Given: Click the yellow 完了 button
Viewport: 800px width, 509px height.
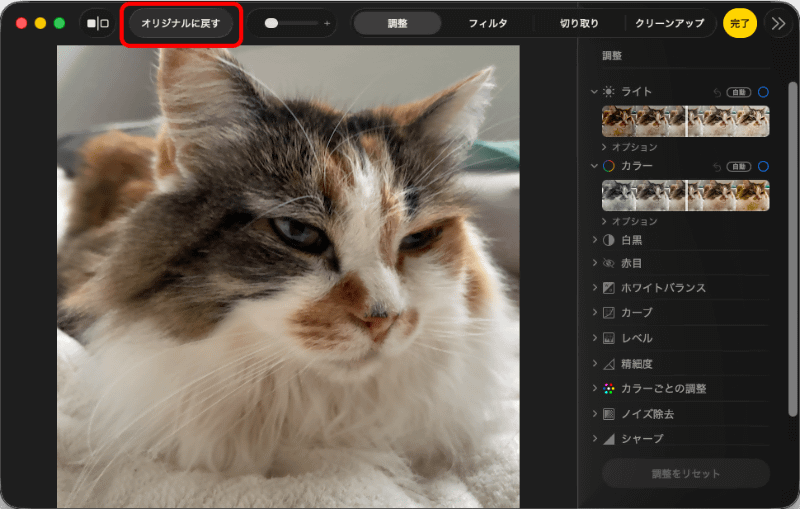Looking at the screenshot, I should pos(739,23).
